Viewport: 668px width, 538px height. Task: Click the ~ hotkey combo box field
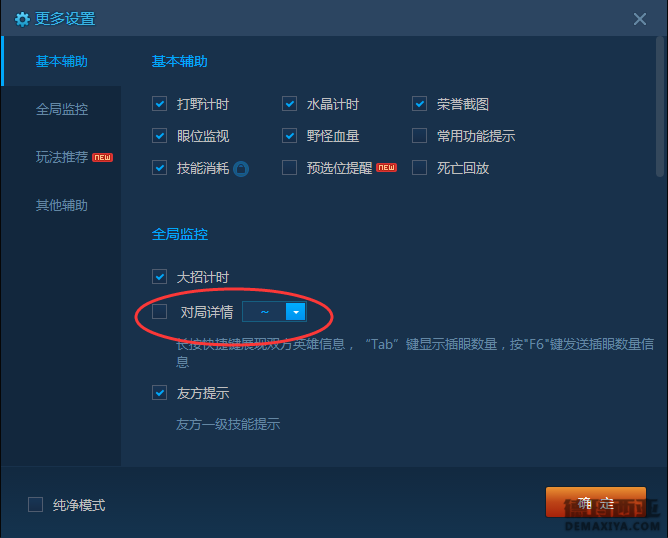click(274, 312)
